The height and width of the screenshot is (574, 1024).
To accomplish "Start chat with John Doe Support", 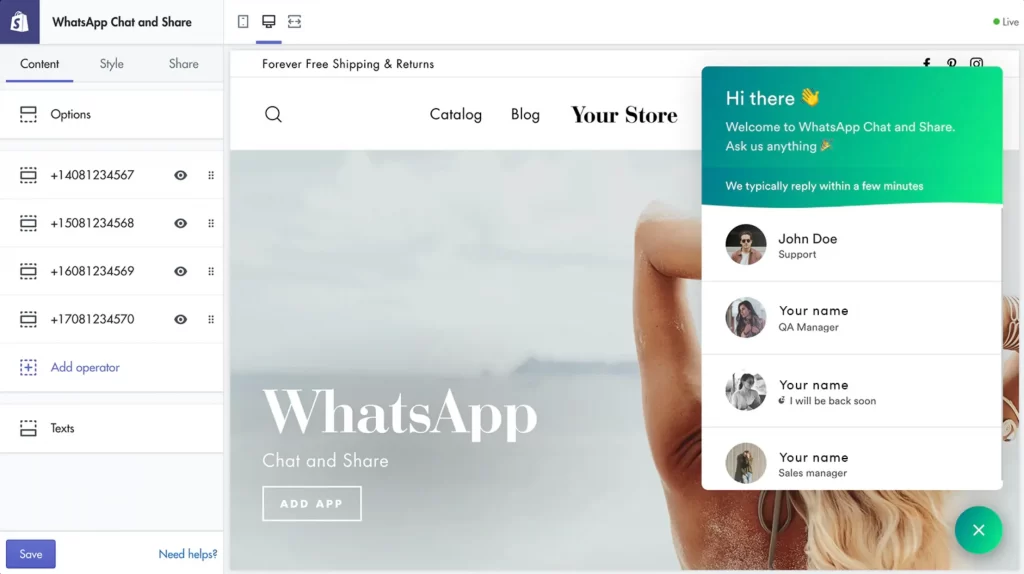I will pos(852,245).
